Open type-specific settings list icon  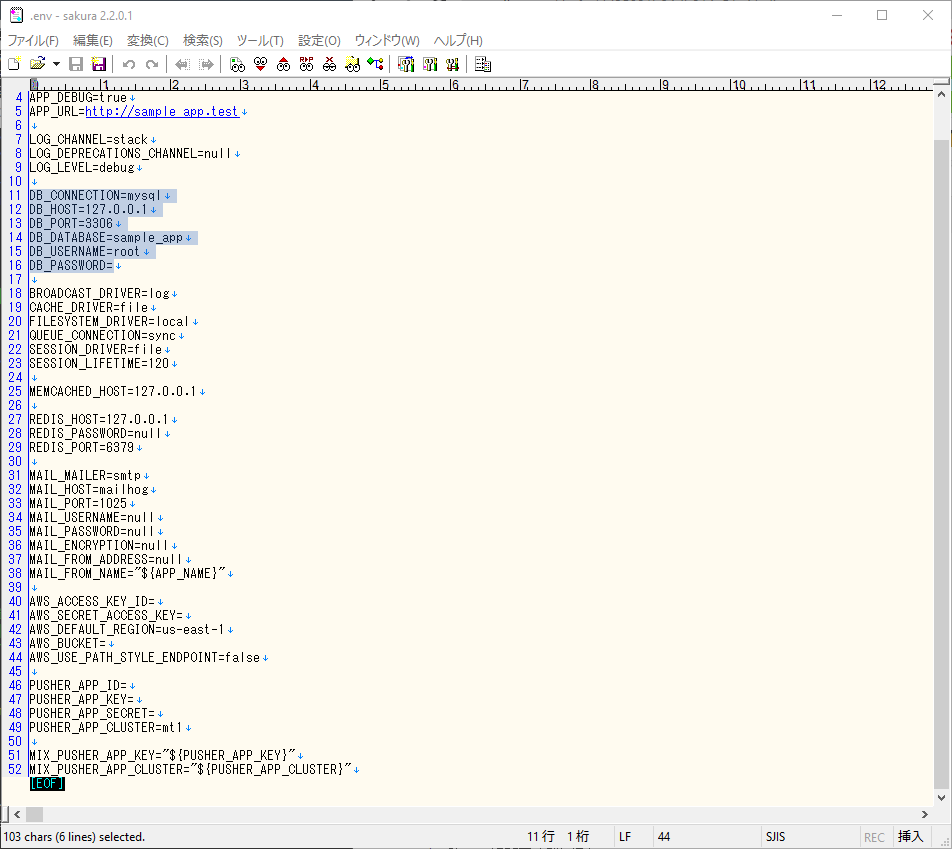click(406, 64)
